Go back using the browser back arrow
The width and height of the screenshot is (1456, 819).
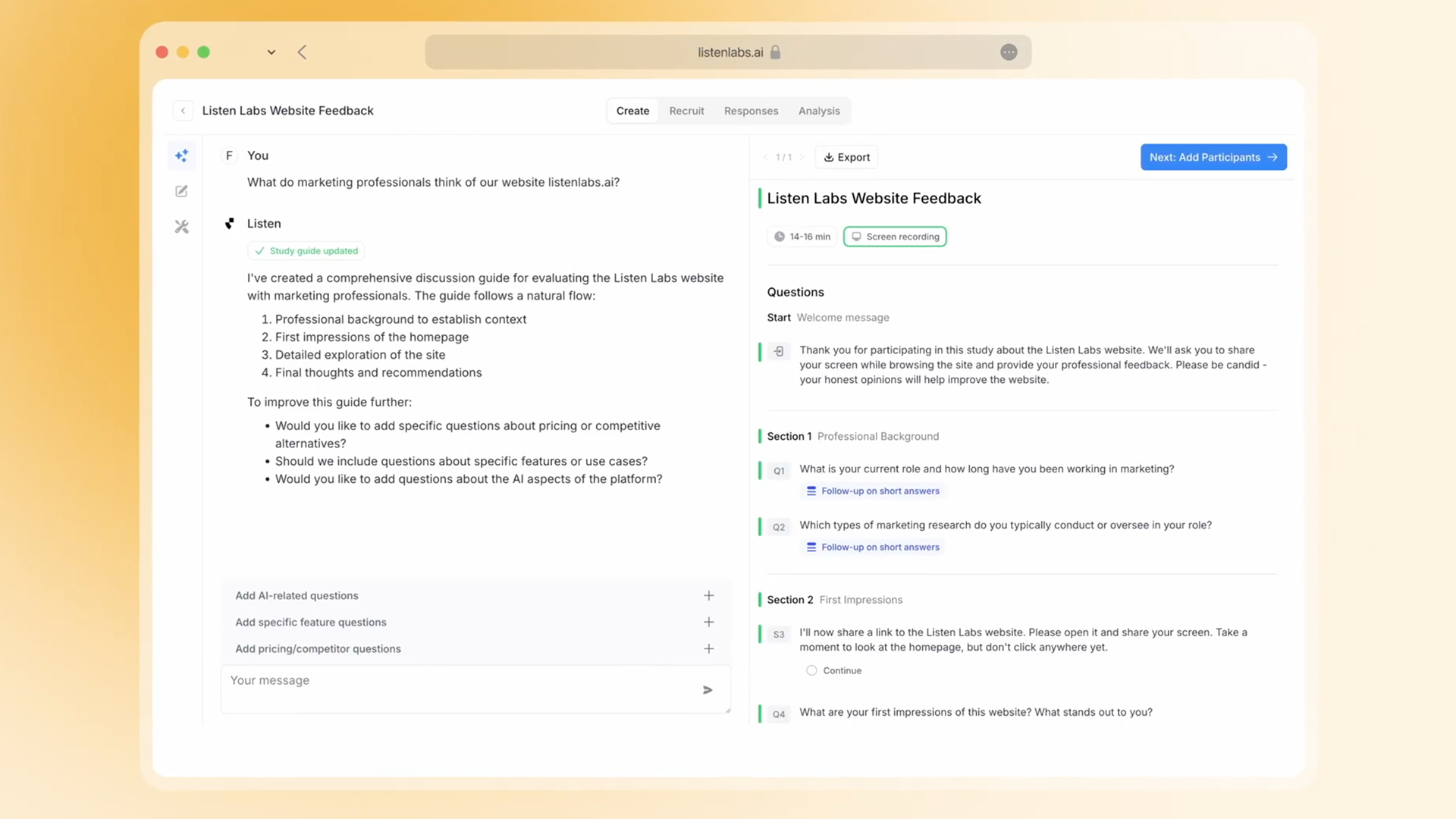(303, 52)
